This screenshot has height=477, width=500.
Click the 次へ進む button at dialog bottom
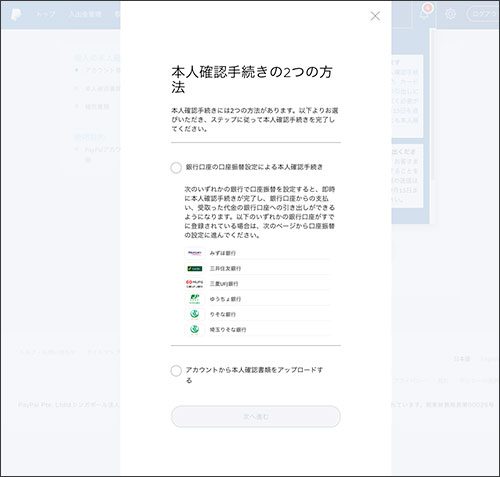coord(256,416)
